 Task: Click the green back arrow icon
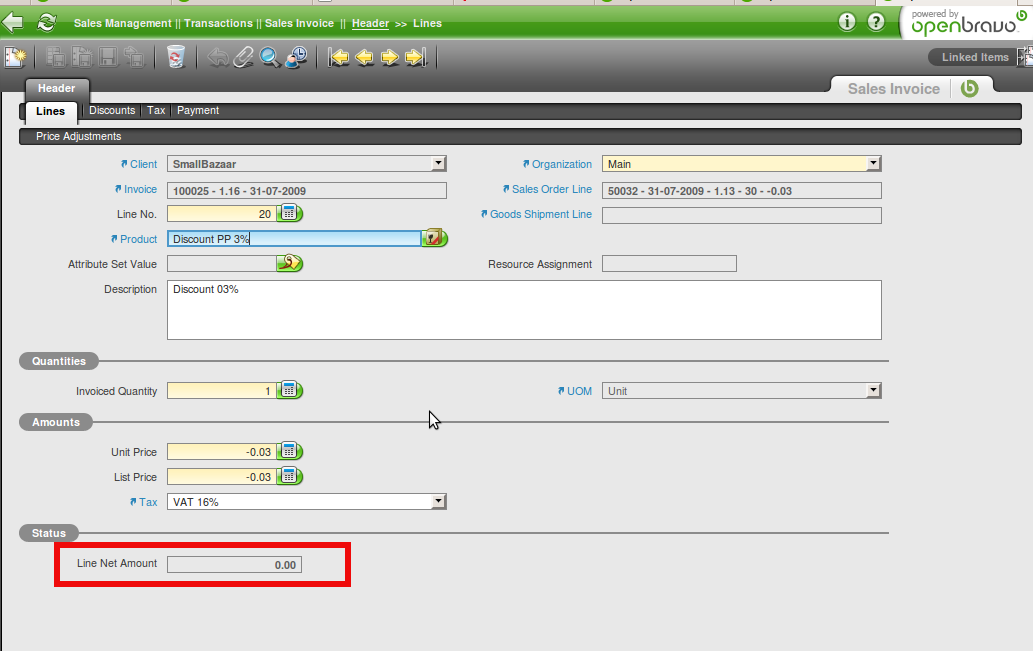point(14,22)
